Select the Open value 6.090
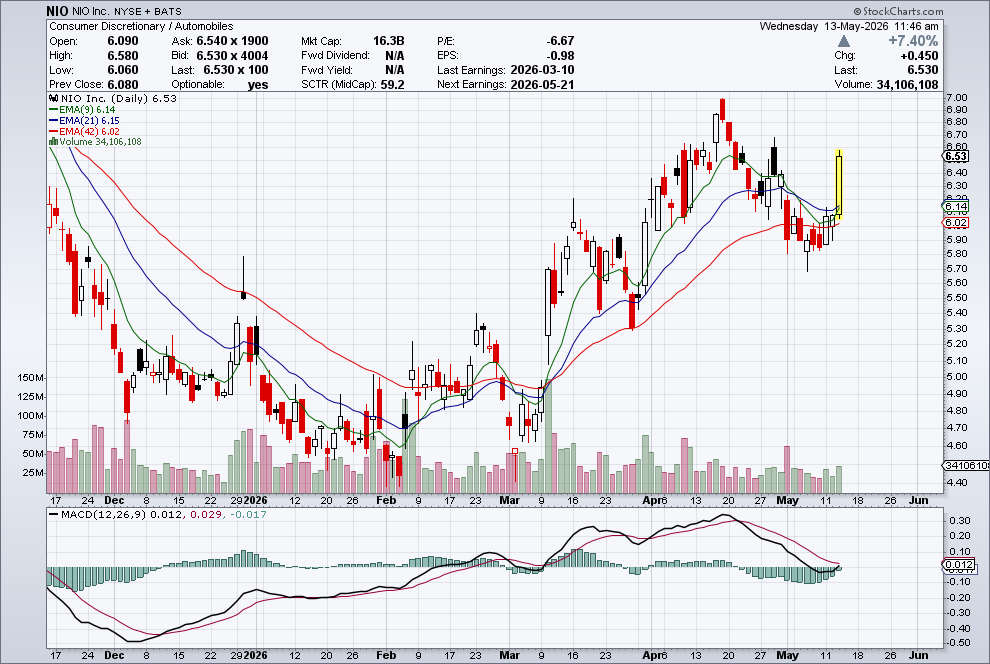The width and height of the screenshot is (990, 664). click(x=122, y=41)
